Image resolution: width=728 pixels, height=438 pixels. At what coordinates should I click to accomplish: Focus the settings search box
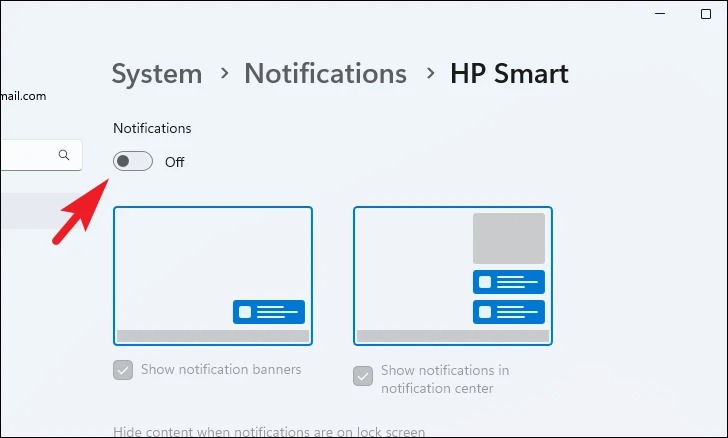[x=41, y=155]
